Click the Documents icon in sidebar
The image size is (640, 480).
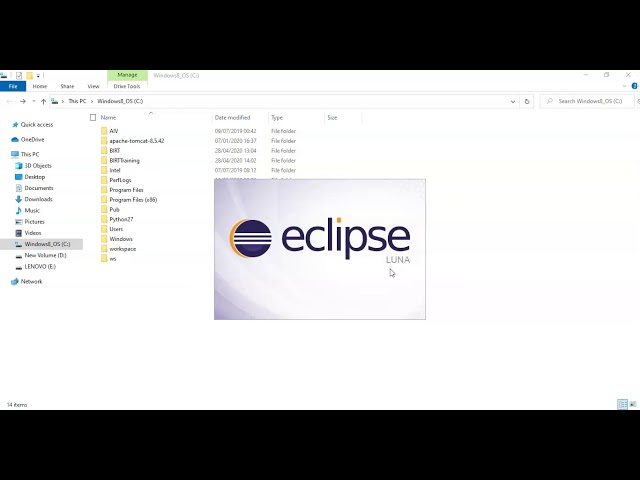tap(18, 188)
